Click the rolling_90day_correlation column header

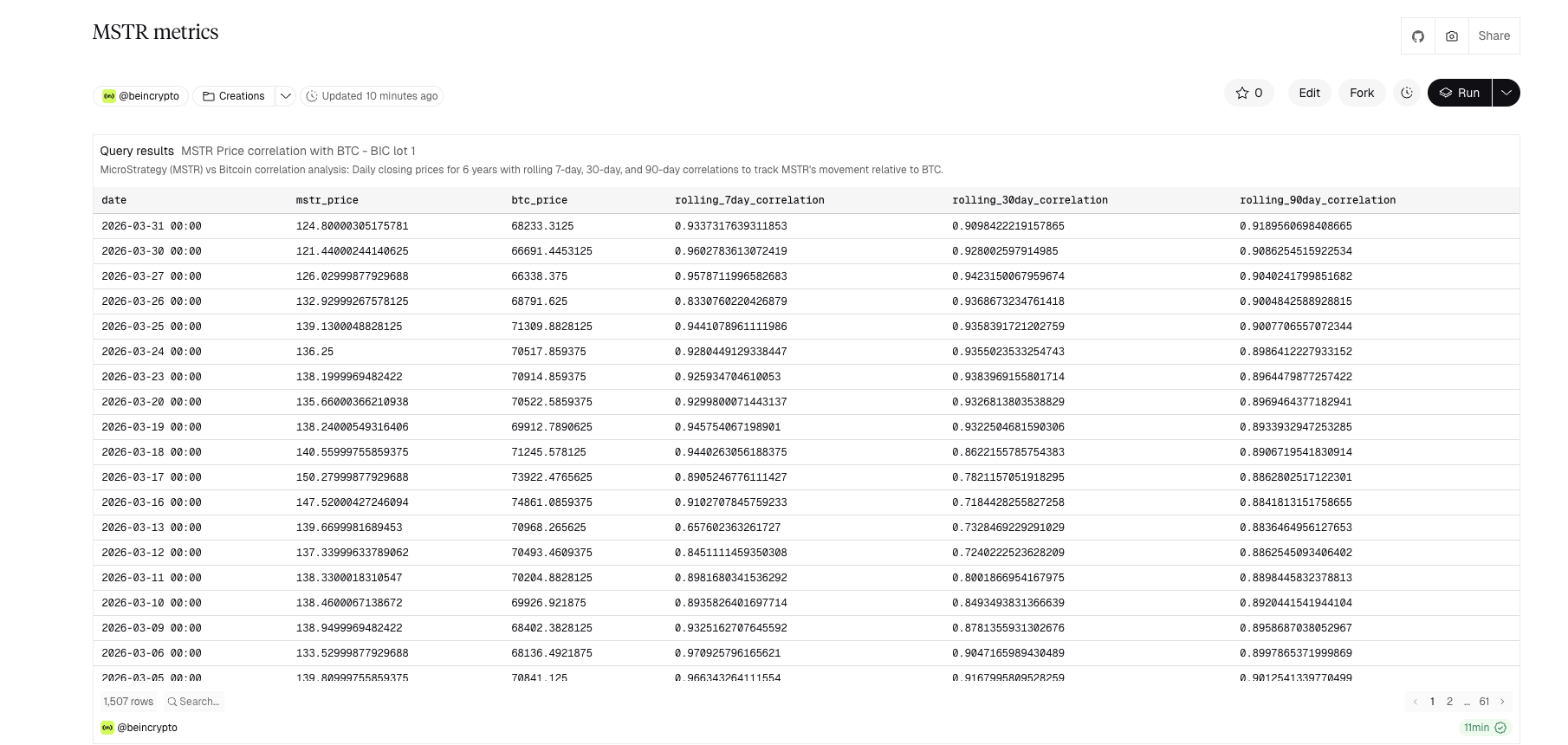(1318, 200)
